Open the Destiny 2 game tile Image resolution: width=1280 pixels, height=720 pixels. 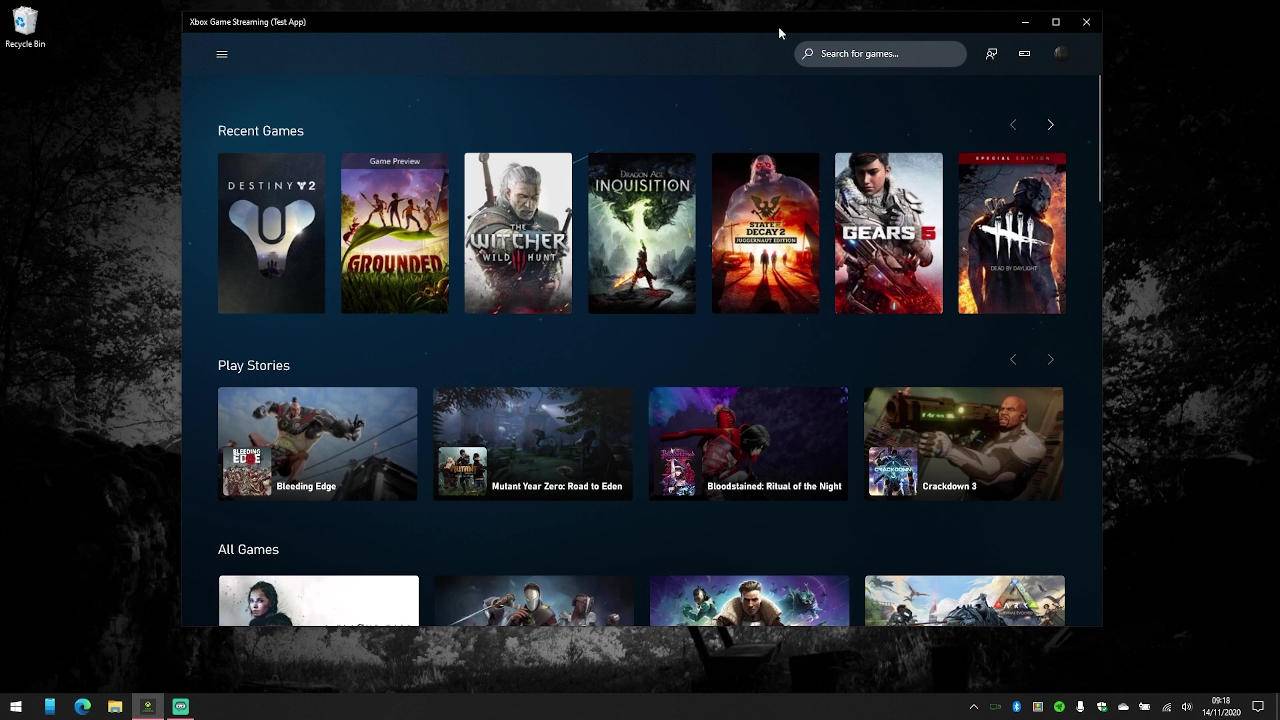(x=271, y=233)
